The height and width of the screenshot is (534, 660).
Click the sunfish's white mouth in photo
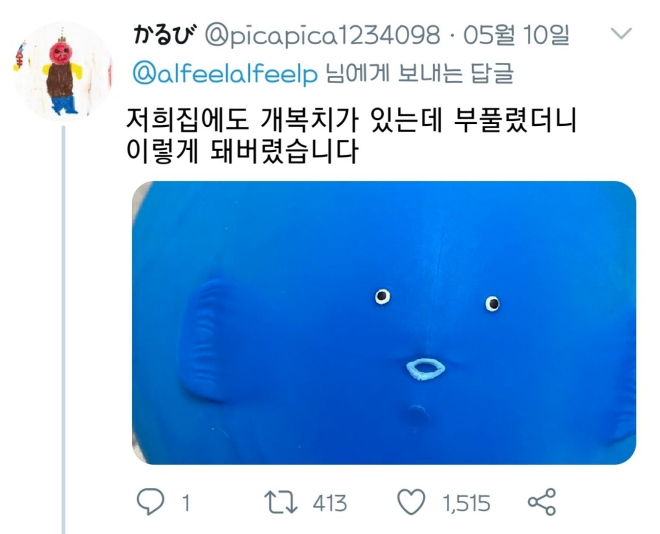426,369
